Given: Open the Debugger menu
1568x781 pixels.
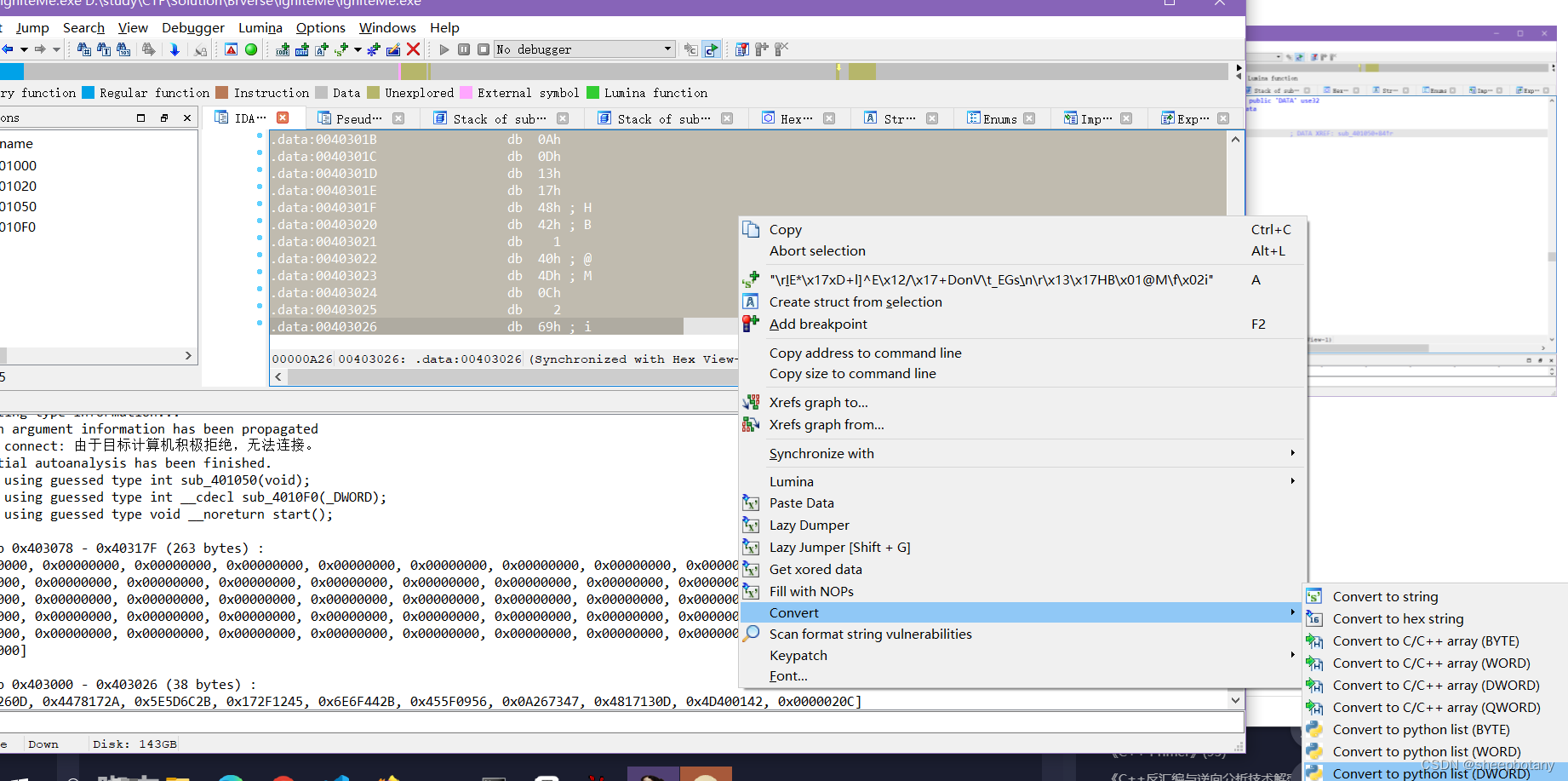Looking at the screenshot, I should (x=193, y=27).
